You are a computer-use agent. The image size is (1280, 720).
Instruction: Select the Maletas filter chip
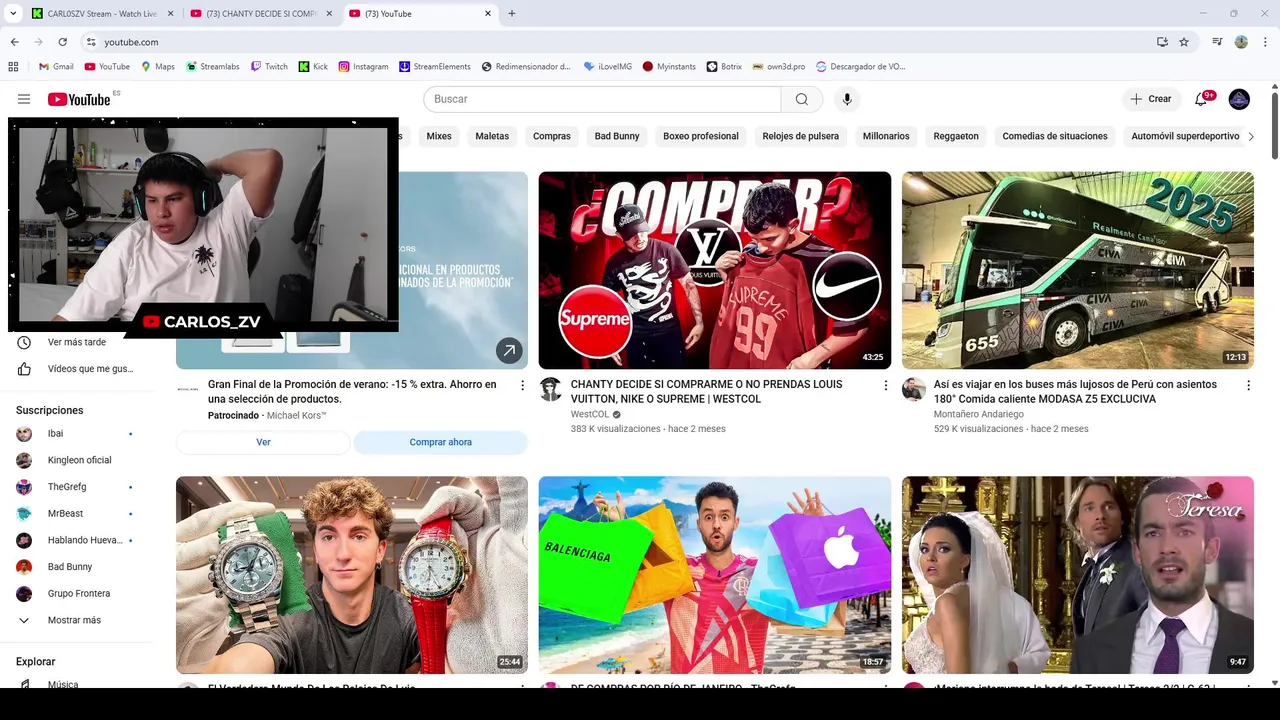(492, 136)
